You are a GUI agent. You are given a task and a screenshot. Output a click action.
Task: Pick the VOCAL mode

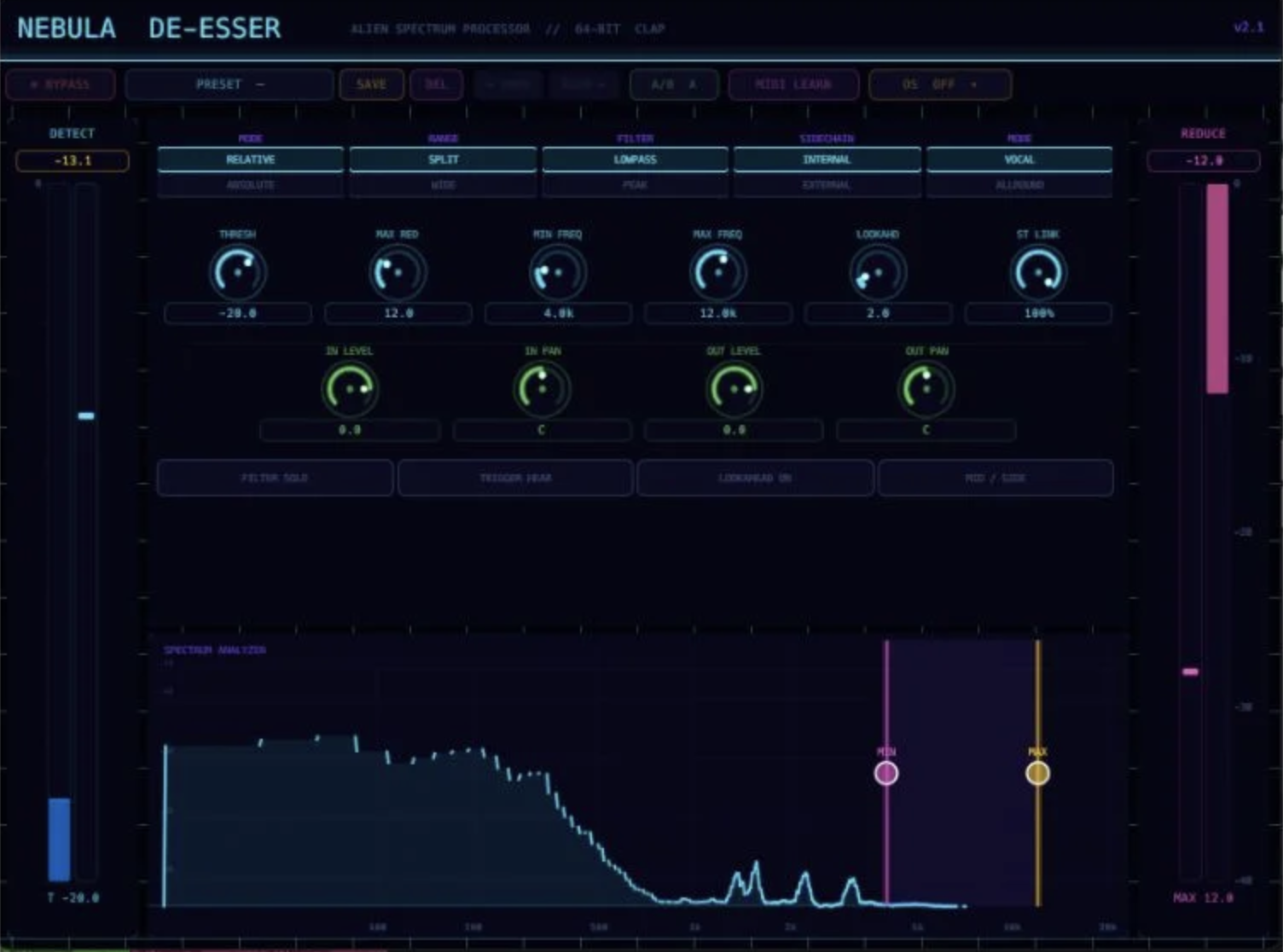1019,160
